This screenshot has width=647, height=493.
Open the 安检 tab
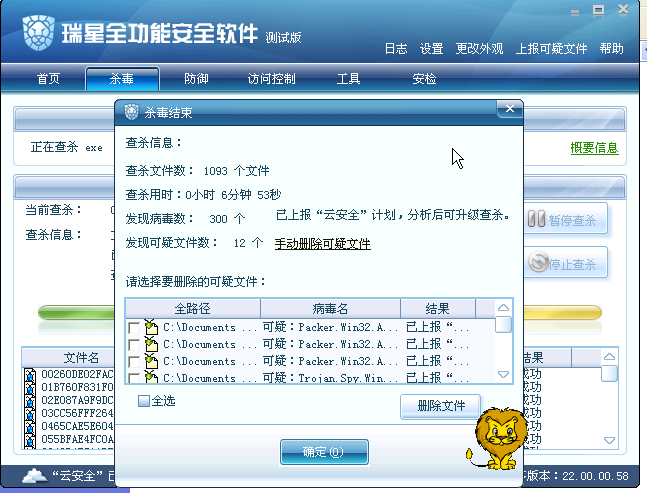(x=424, y=78)
